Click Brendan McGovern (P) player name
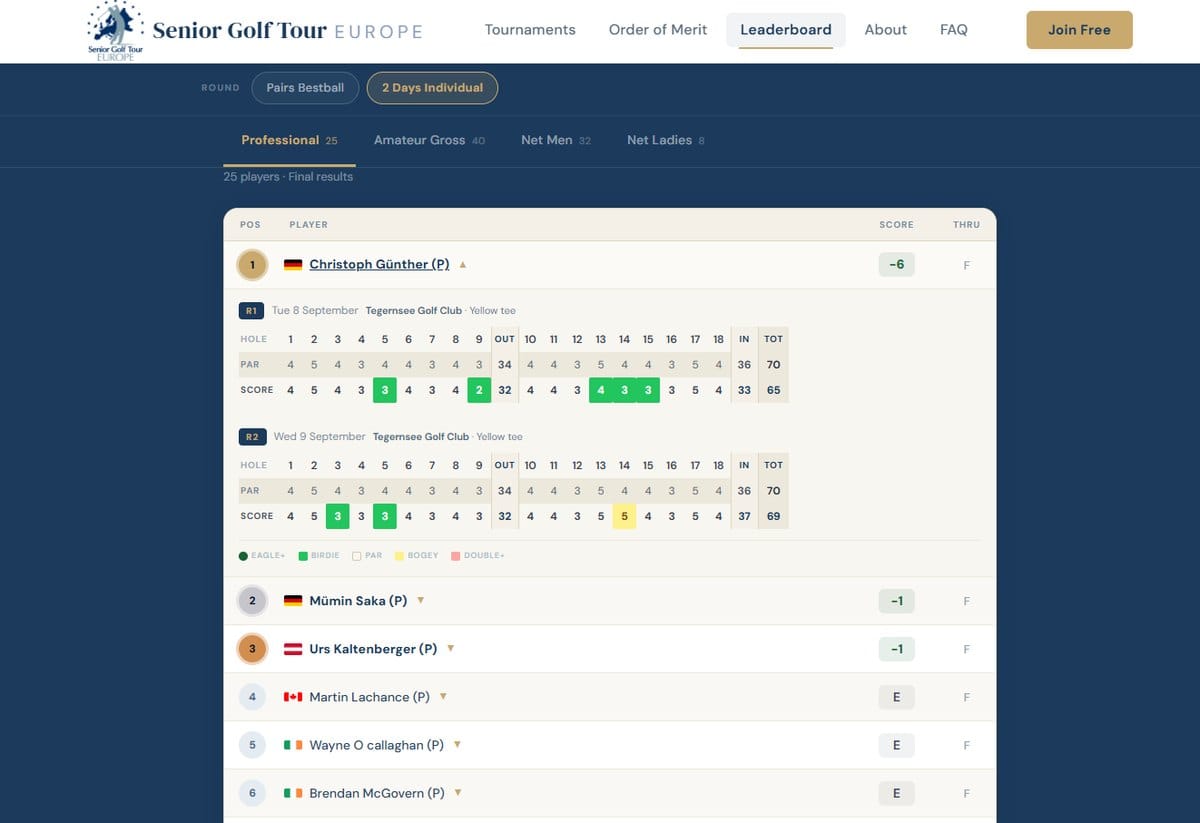The height and width of the screenshot is (823, 1200). [377, 793]
